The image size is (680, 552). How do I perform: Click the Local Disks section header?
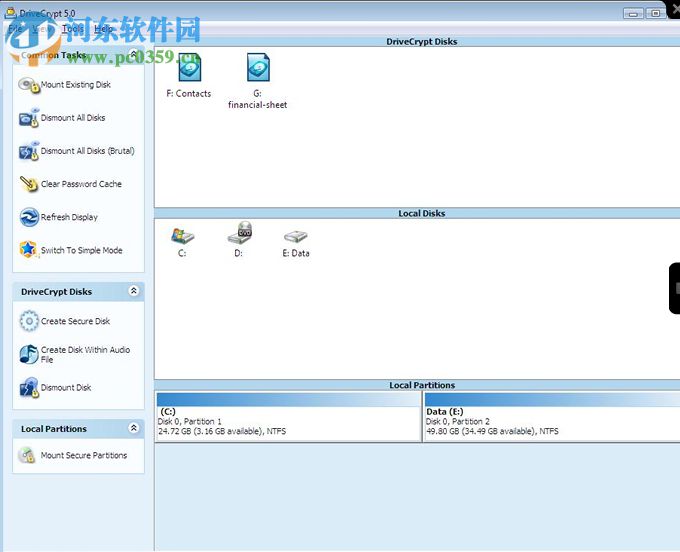pos(422,213)
